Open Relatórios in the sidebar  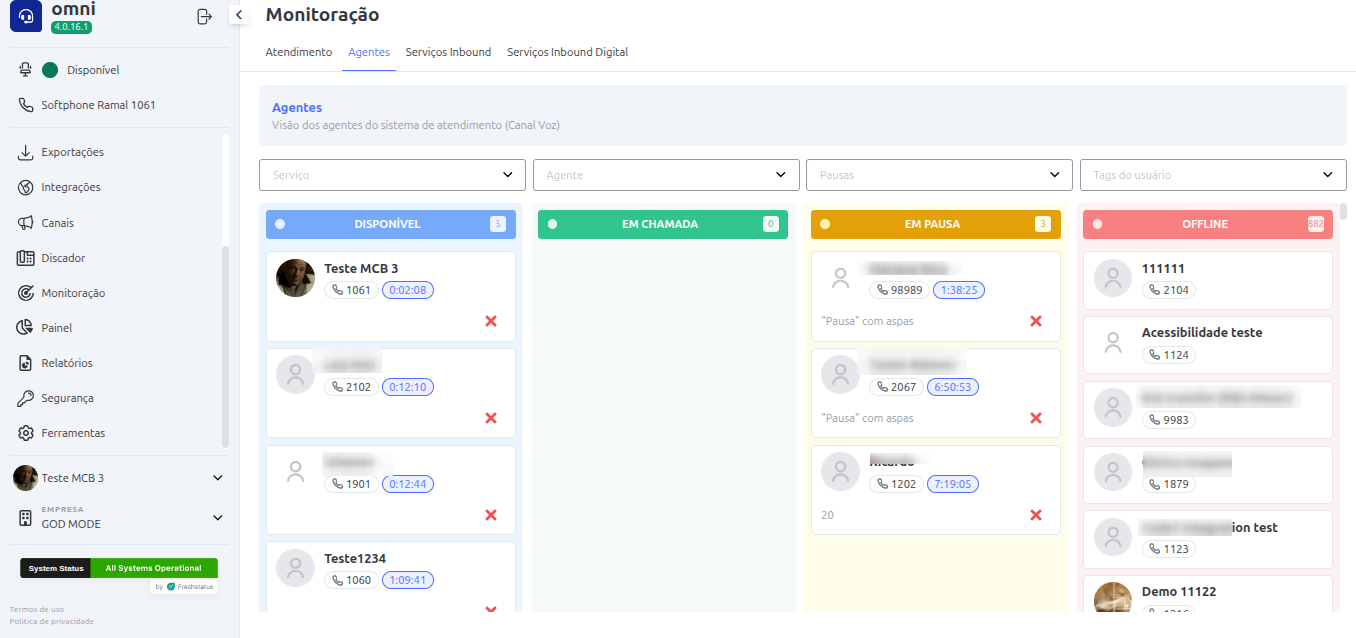[x=66, y=363]
